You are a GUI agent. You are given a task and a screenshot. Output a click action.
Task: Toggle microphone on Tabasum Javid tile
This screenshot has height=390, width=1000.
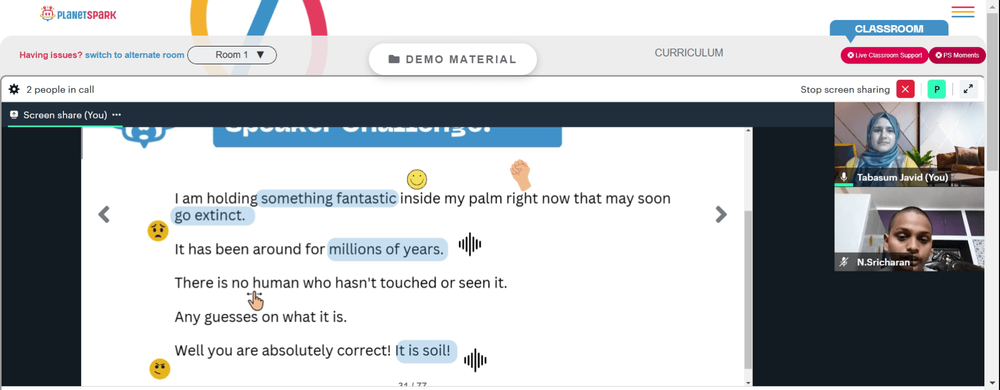[x=844, y=177]
